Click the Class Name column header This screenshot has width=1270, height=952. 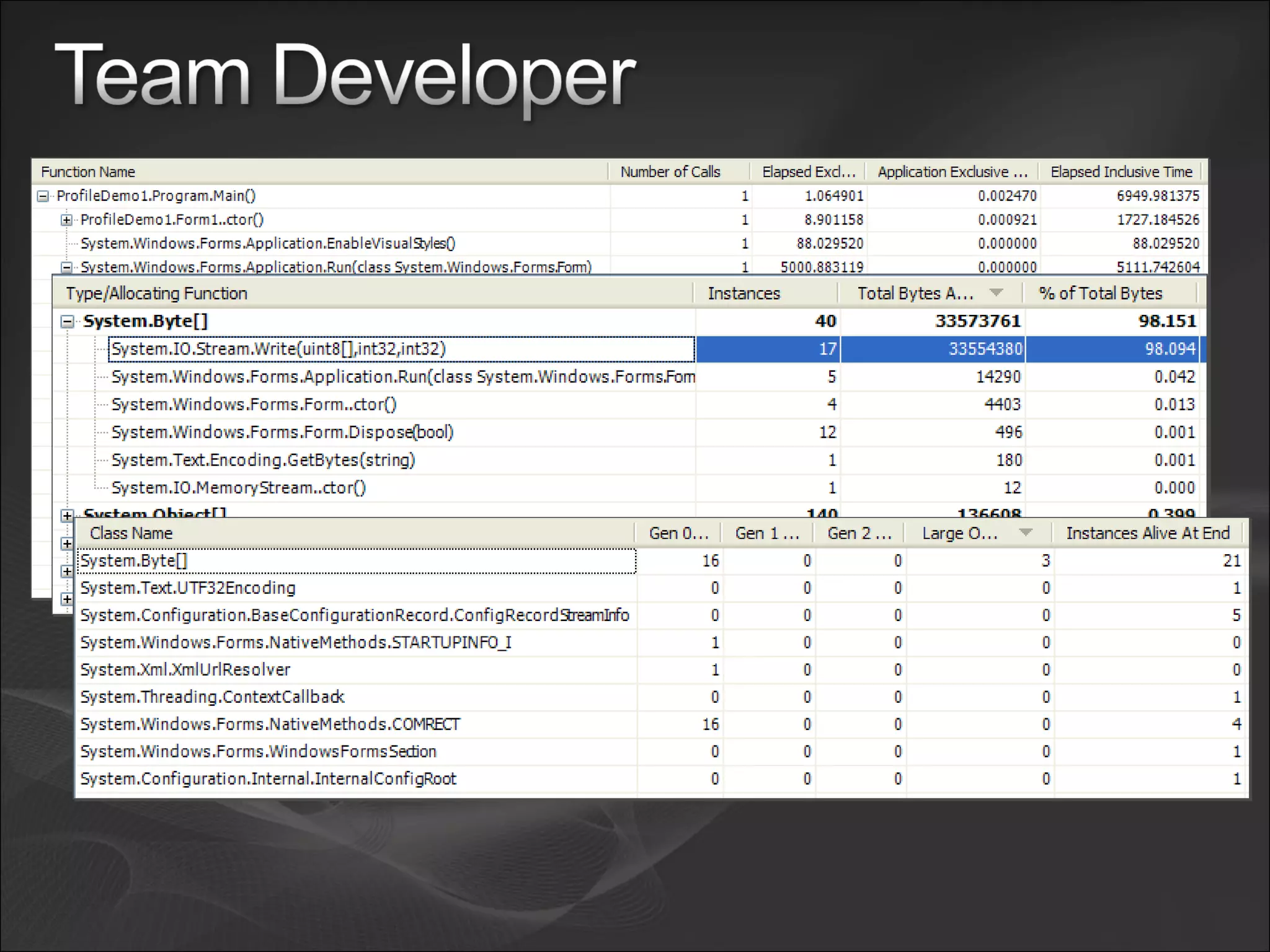coord(356,533)
